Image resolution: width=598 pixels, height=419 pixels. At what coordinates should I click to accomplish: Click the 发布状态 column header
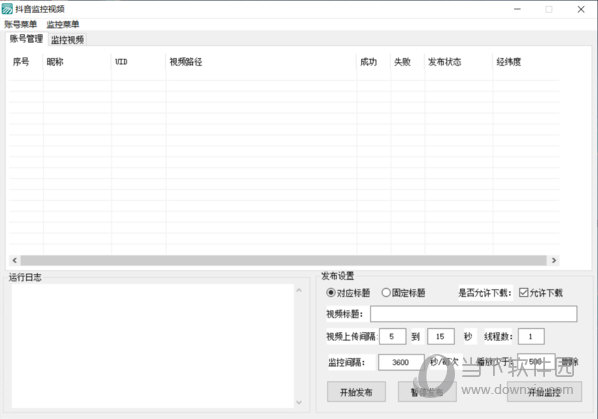[458, 62]
